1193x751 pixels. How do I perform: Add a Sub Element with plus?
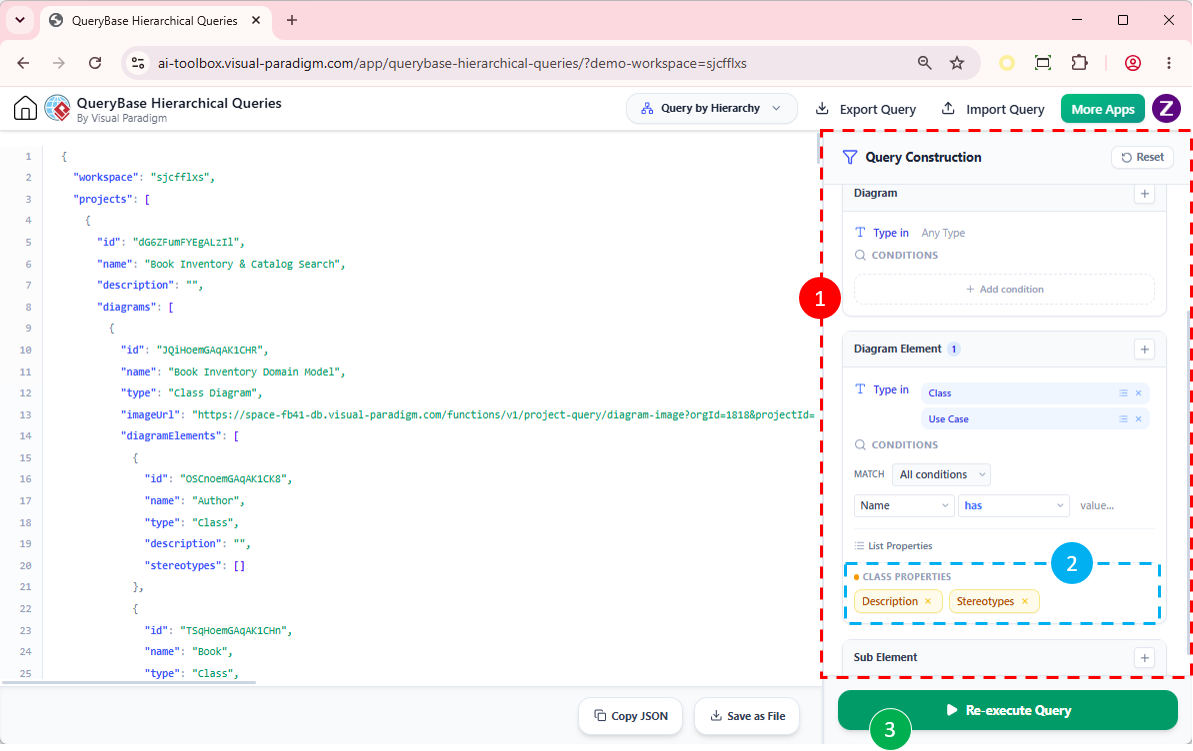pos(1144,657)
